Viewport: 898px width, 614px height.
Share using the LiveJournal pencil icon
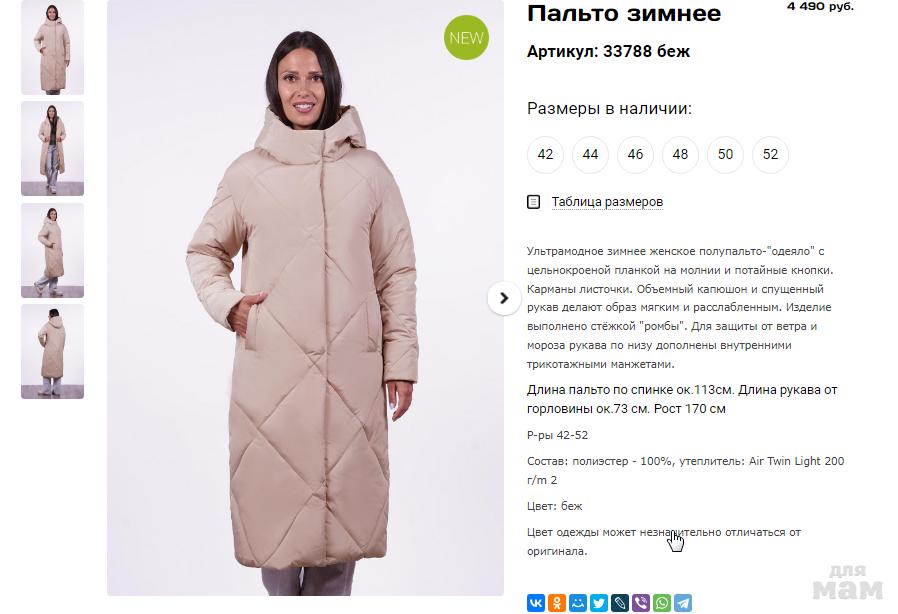click(620, 603)
